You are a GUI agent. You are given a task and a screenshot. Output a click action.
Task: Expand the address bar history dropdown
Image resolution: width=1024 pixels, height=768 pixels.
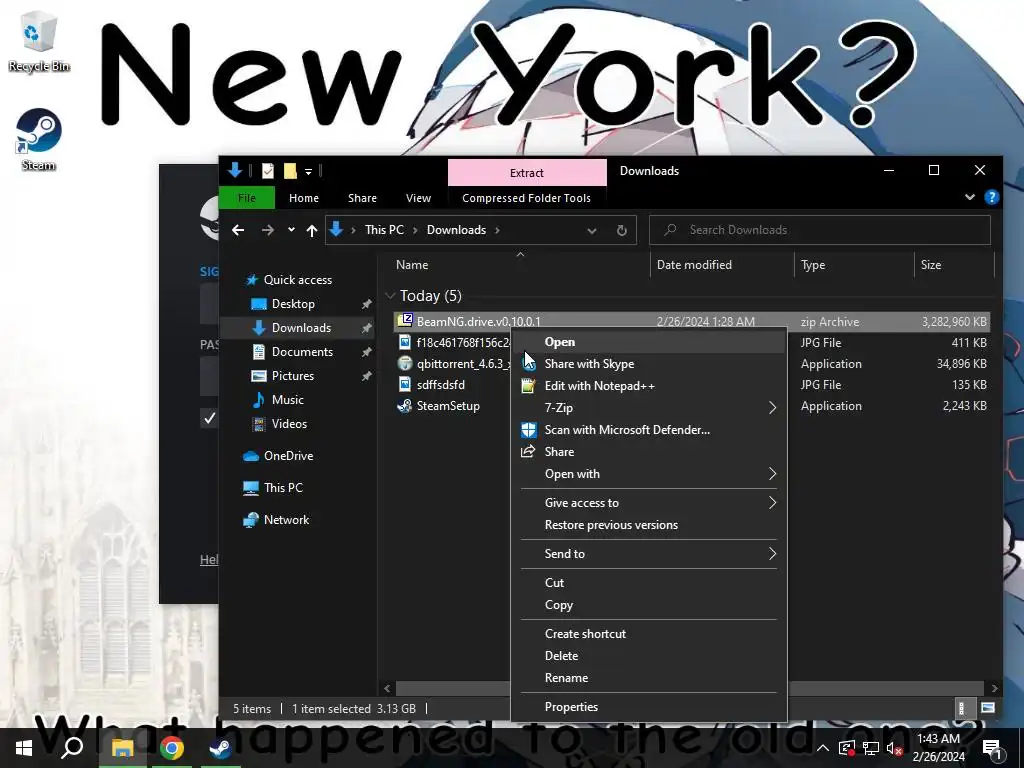pyautogui.click(x=592, y=230)
